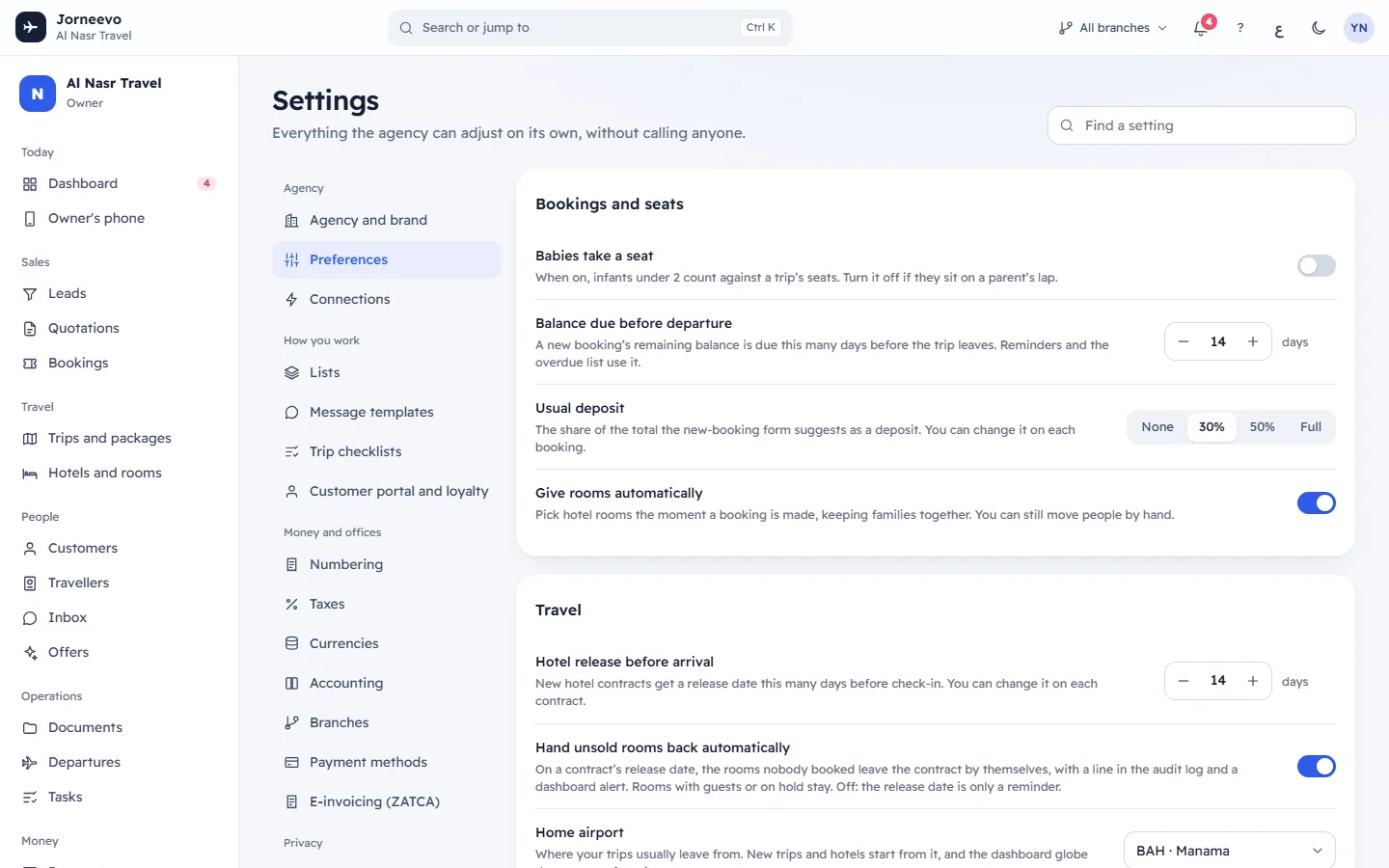The height and width of the screenshot is (868, 1389).
Task: Increase Balance due before departure days
Action: pos(1253,341)
